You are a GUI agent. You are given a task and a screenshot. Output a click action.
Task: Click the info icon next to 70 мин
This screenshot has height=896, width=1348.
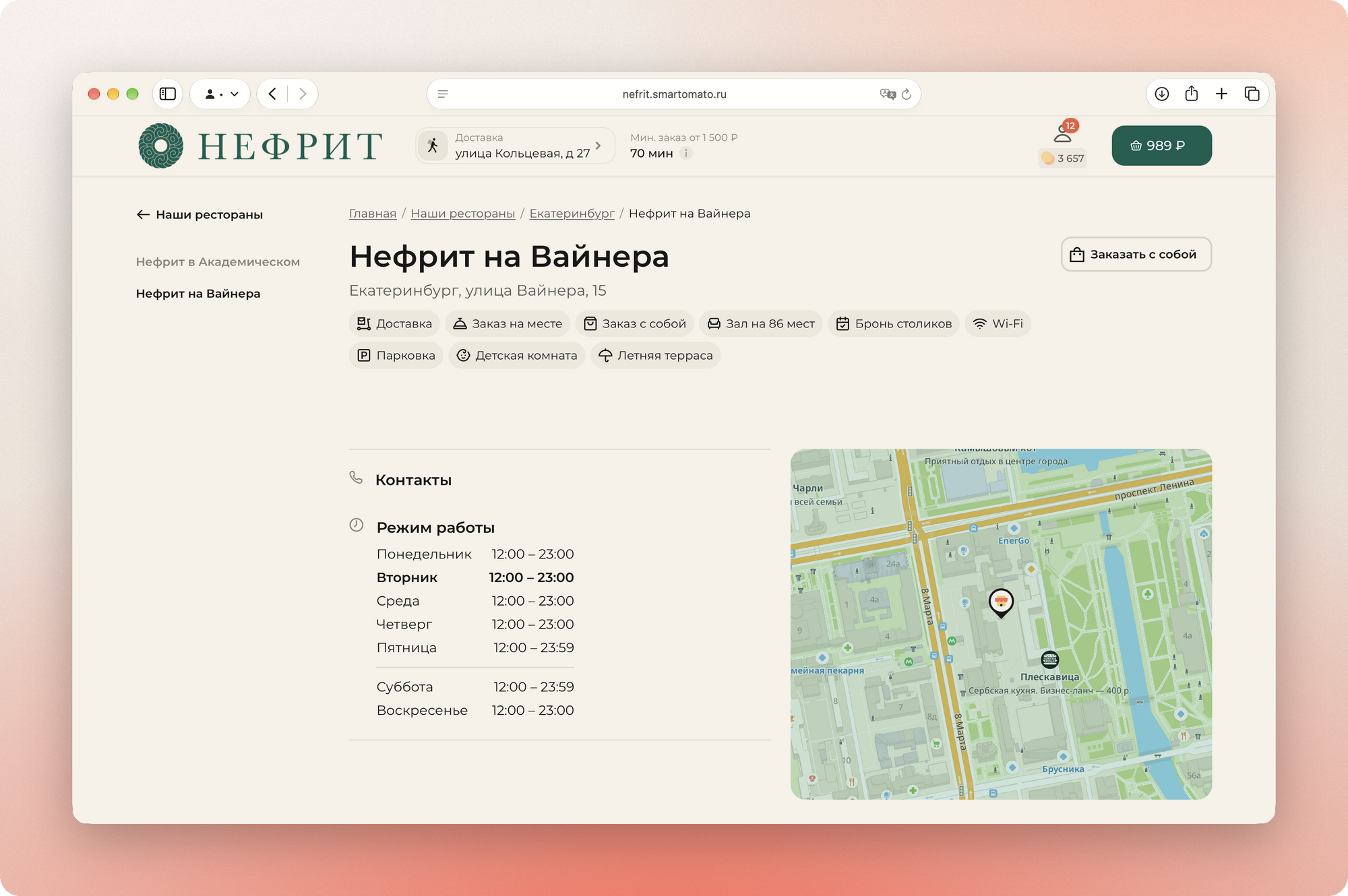click(686, 153)
